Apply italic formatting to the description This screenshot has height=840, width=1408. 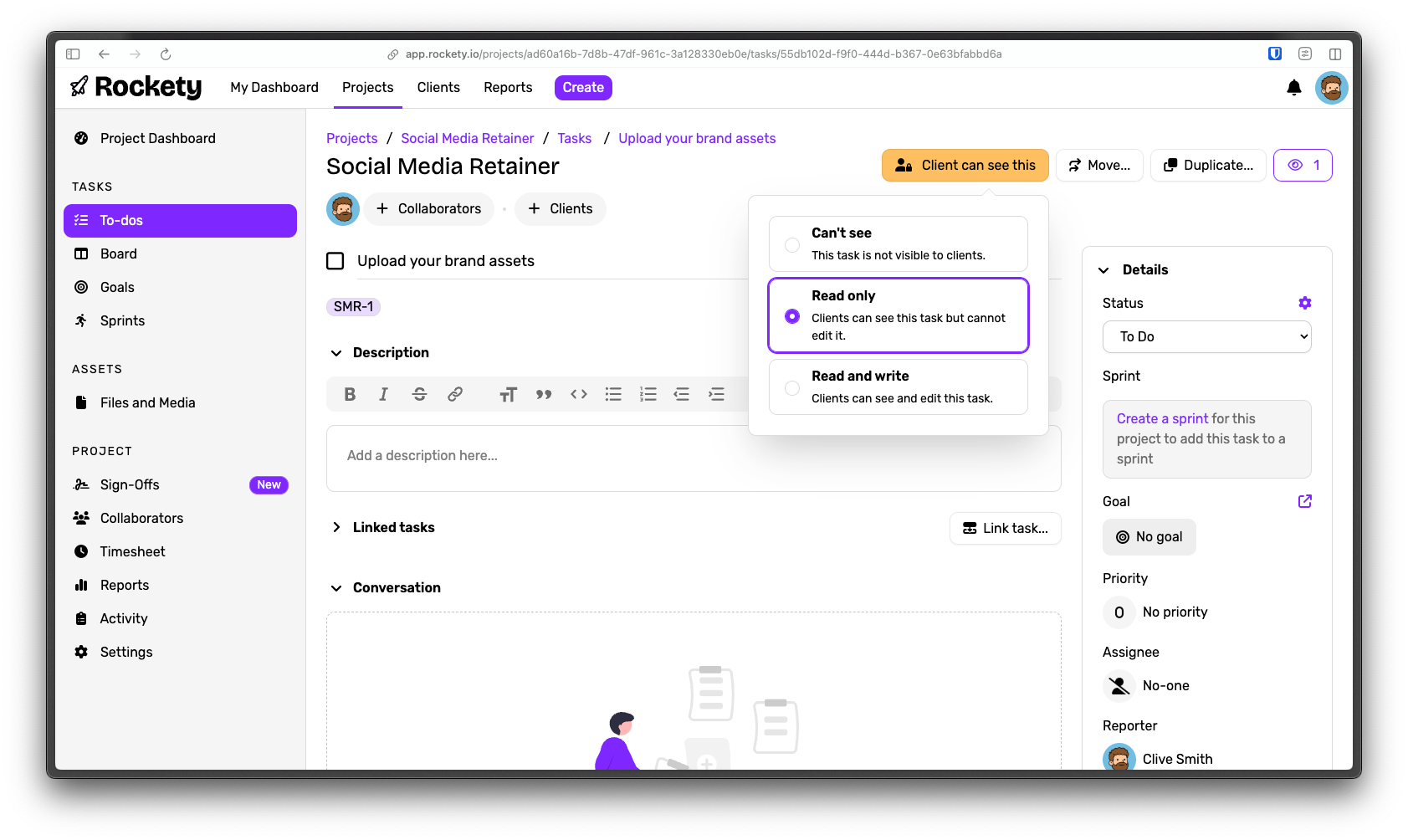[384, 393]
